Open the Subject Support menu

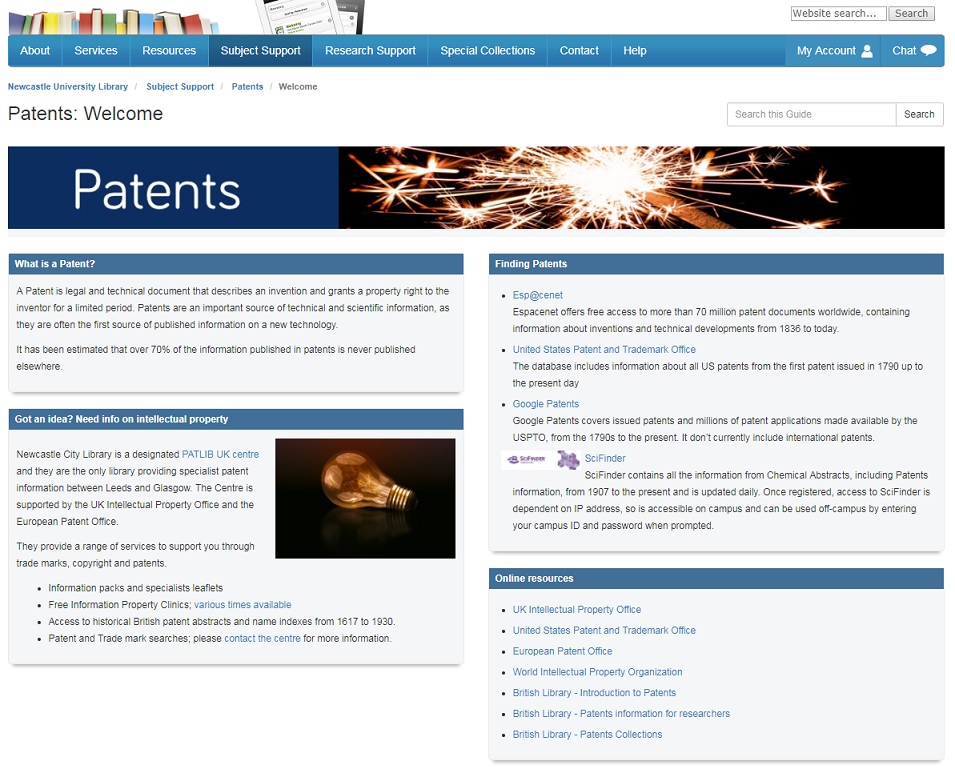point(260,51)
